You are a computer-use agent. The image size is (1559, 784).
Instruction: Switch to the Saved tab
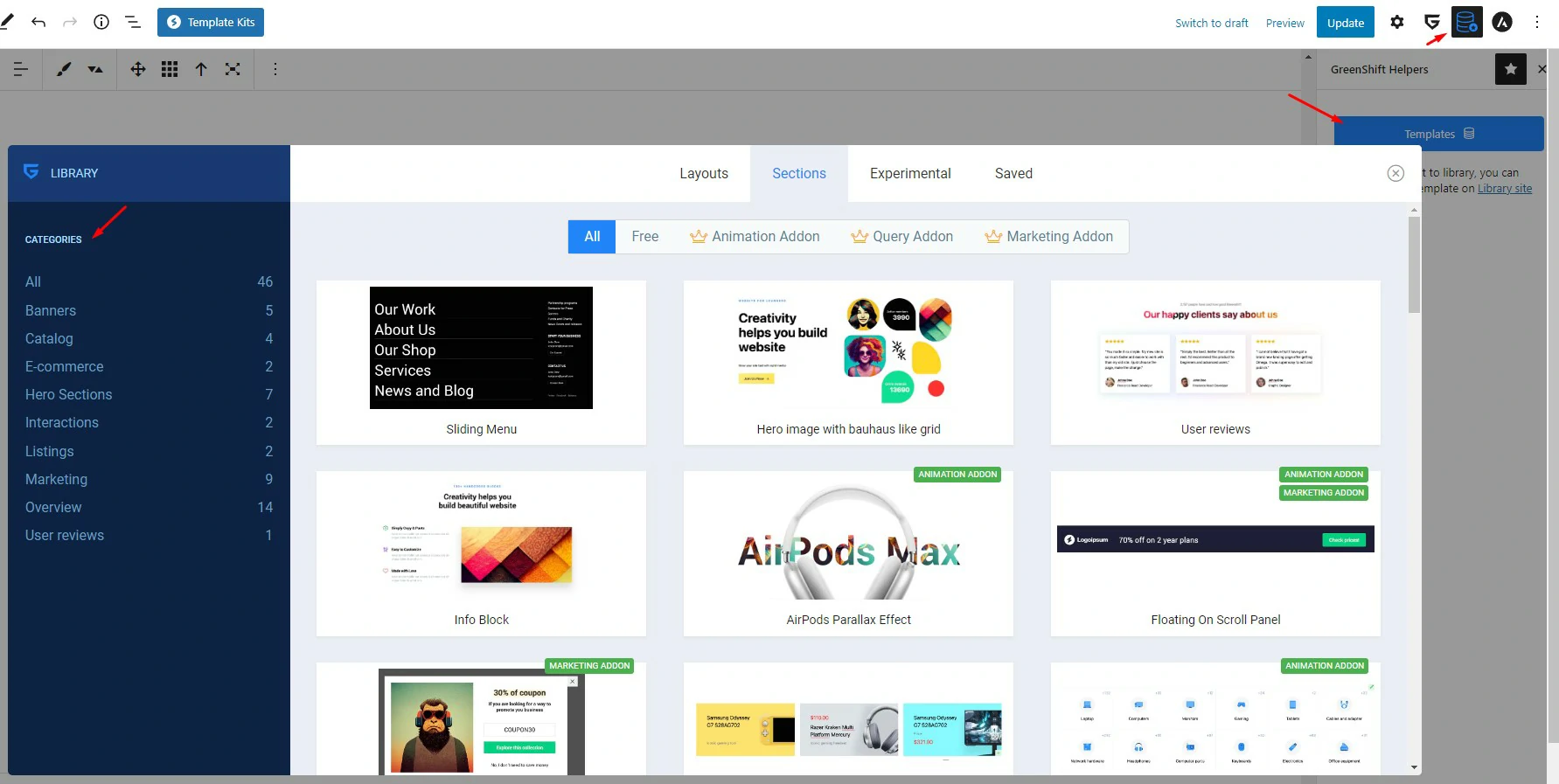click(x=1013, y=173)
